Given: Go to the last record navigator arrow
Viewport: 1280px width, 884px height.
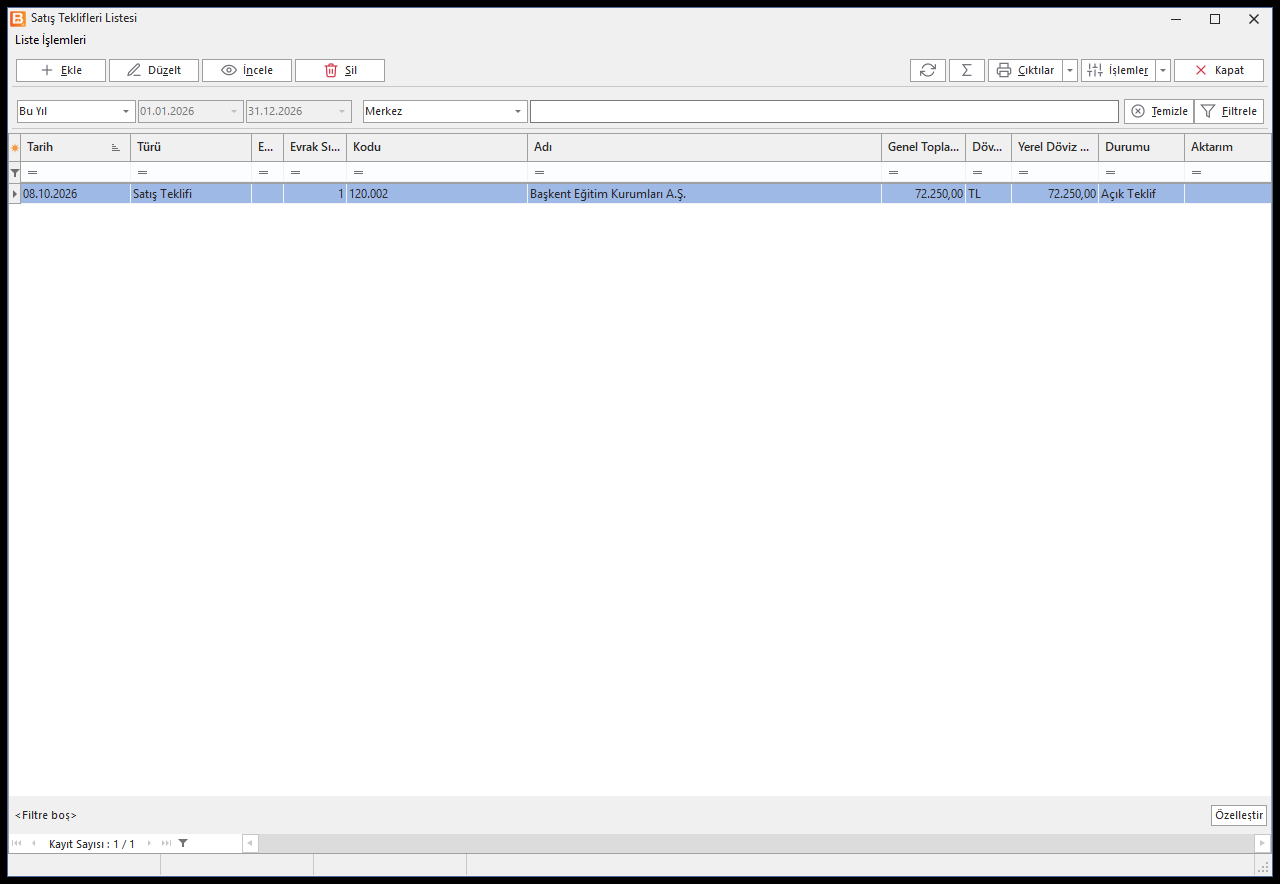Looking at the screenshot, I should pyautogui.click(x=166, y=843).
